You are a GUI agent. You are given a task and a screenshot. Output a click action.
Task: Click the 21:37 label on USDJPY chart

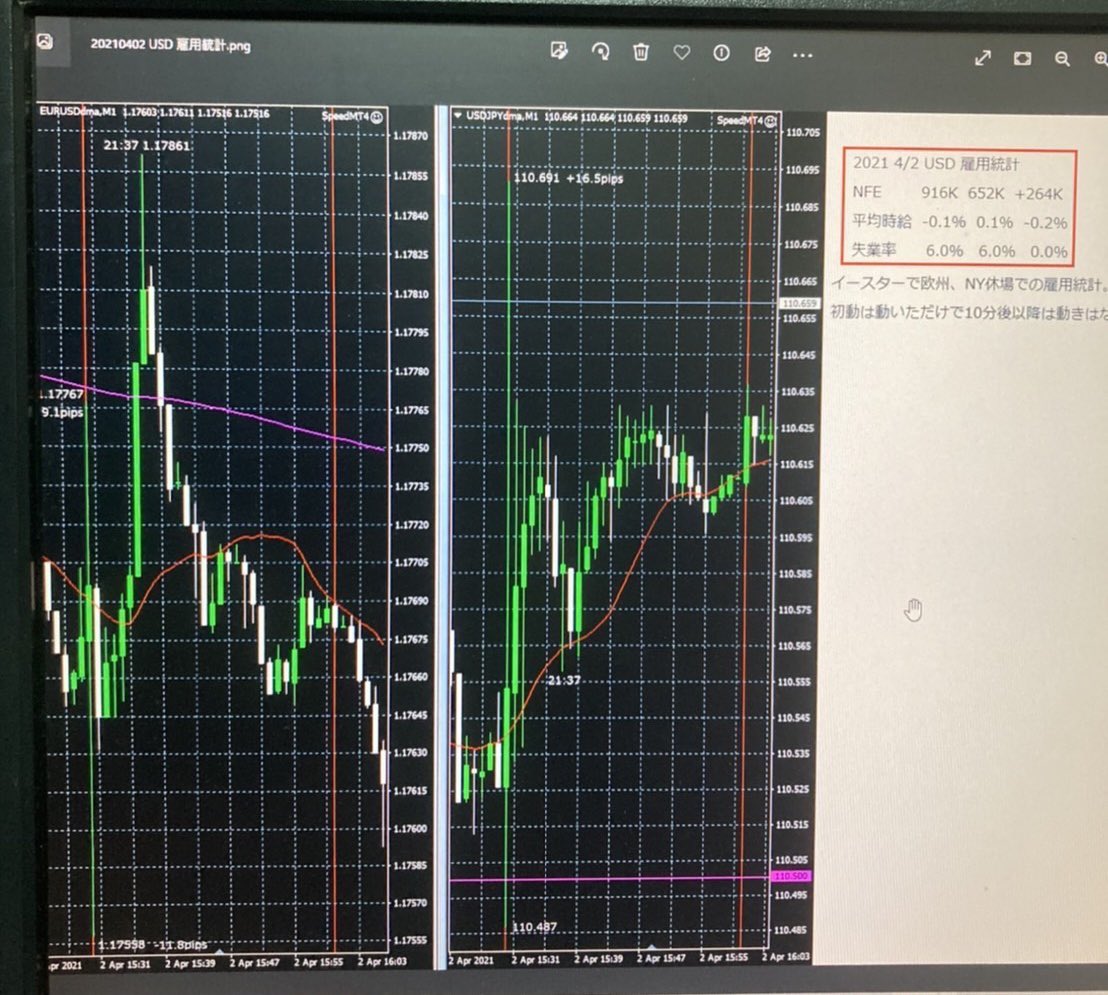coord(564,681)
